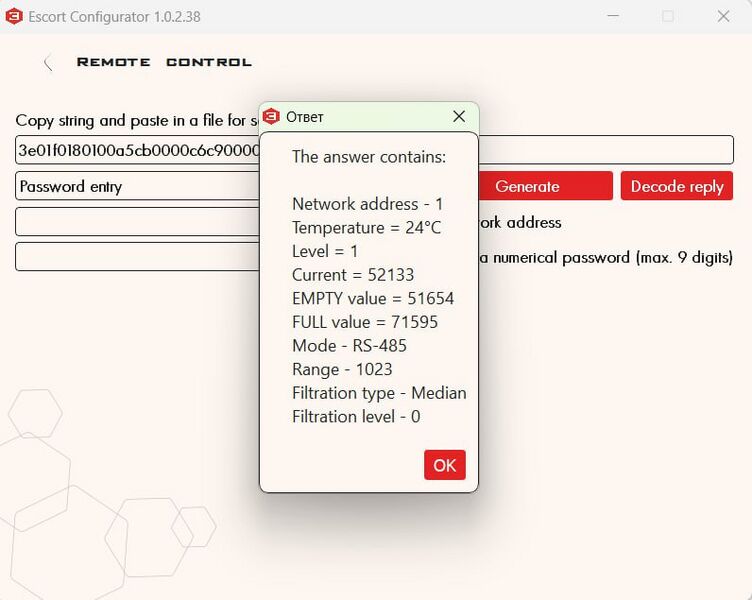Select the command string input field
The width and height of the screenshot is (752, 600).
point(374,150)
